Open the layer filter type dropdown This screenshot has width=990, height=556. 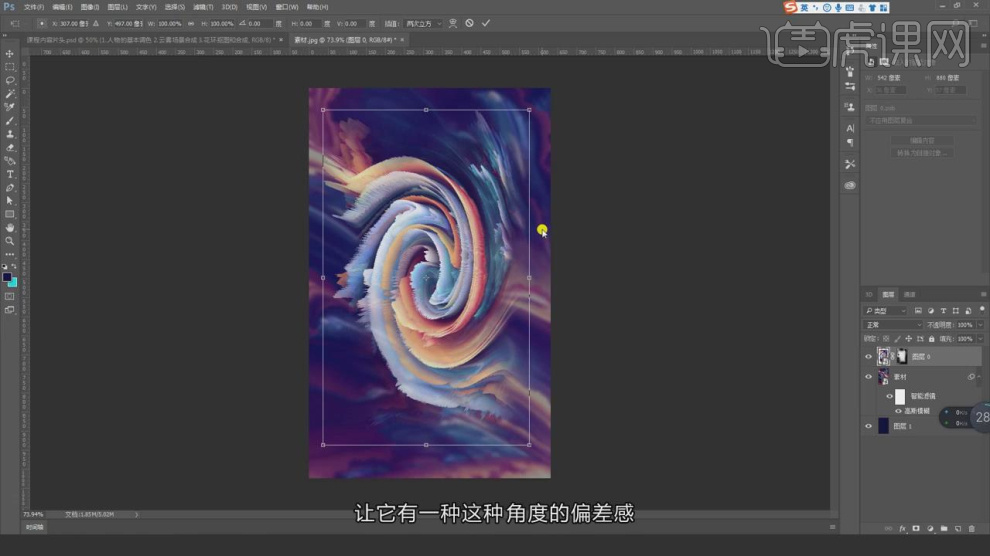click(x=885, y=311)
